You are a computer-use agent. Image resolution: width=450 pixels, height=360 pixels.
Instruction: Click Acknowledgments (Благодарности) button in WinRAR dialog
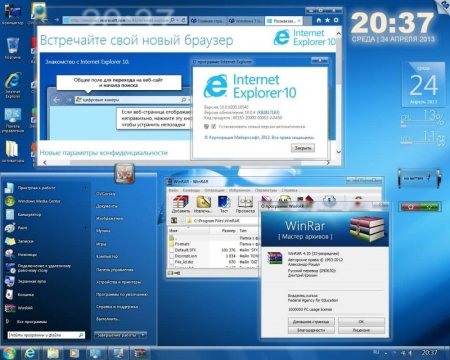tap(311, 330)
